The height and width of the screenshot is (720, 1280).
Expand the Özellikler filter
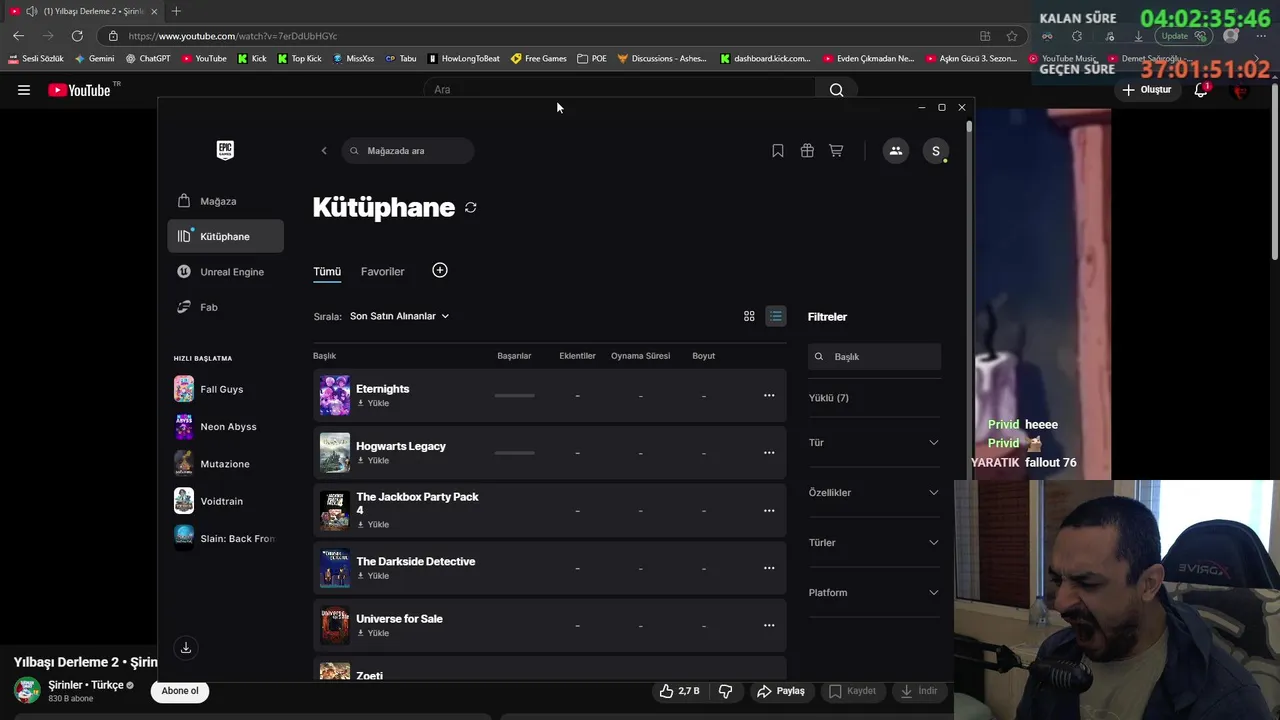874,492
